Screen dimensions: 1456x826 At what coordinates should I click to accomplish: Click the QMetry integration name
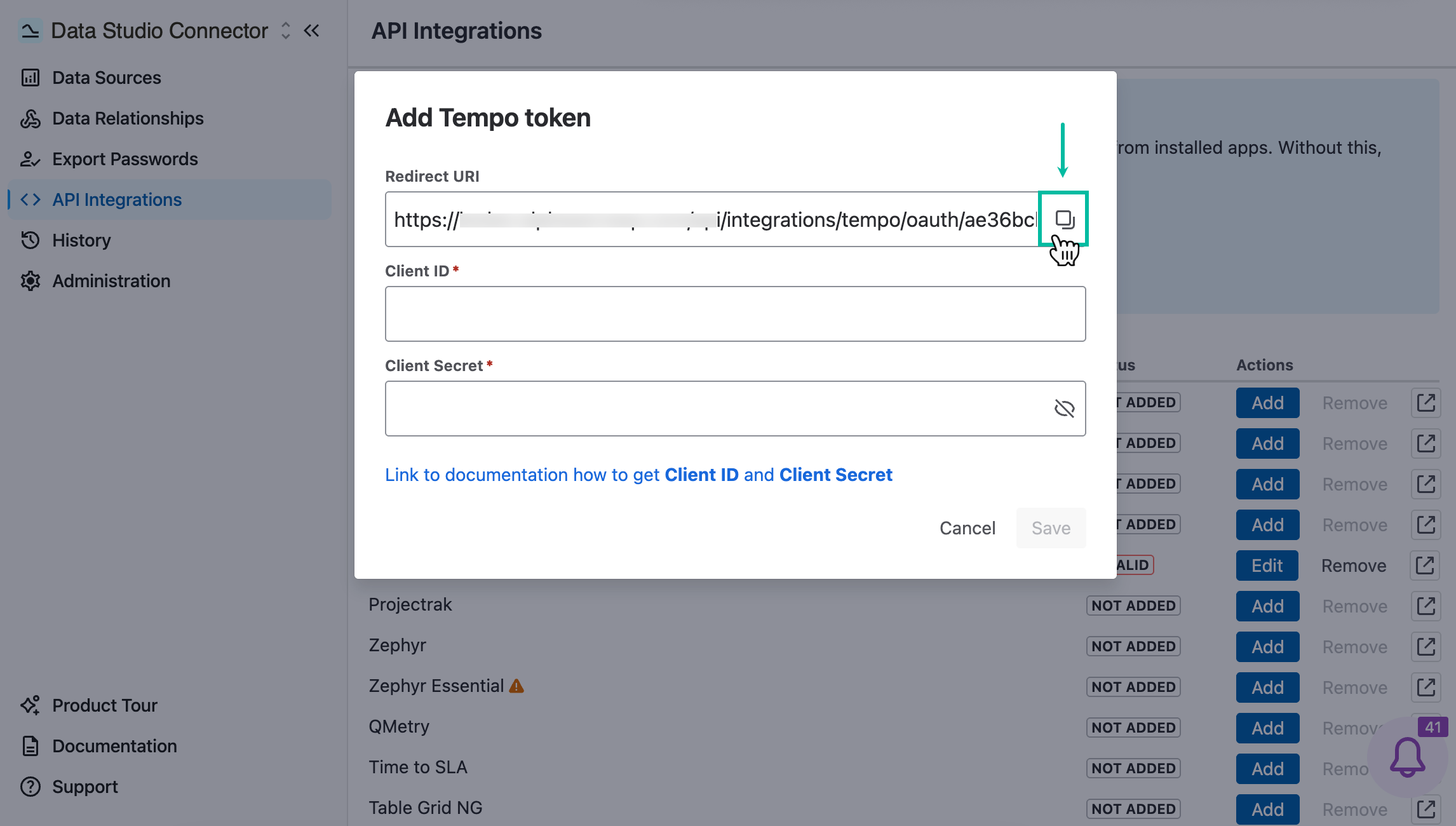click(399, 726)
